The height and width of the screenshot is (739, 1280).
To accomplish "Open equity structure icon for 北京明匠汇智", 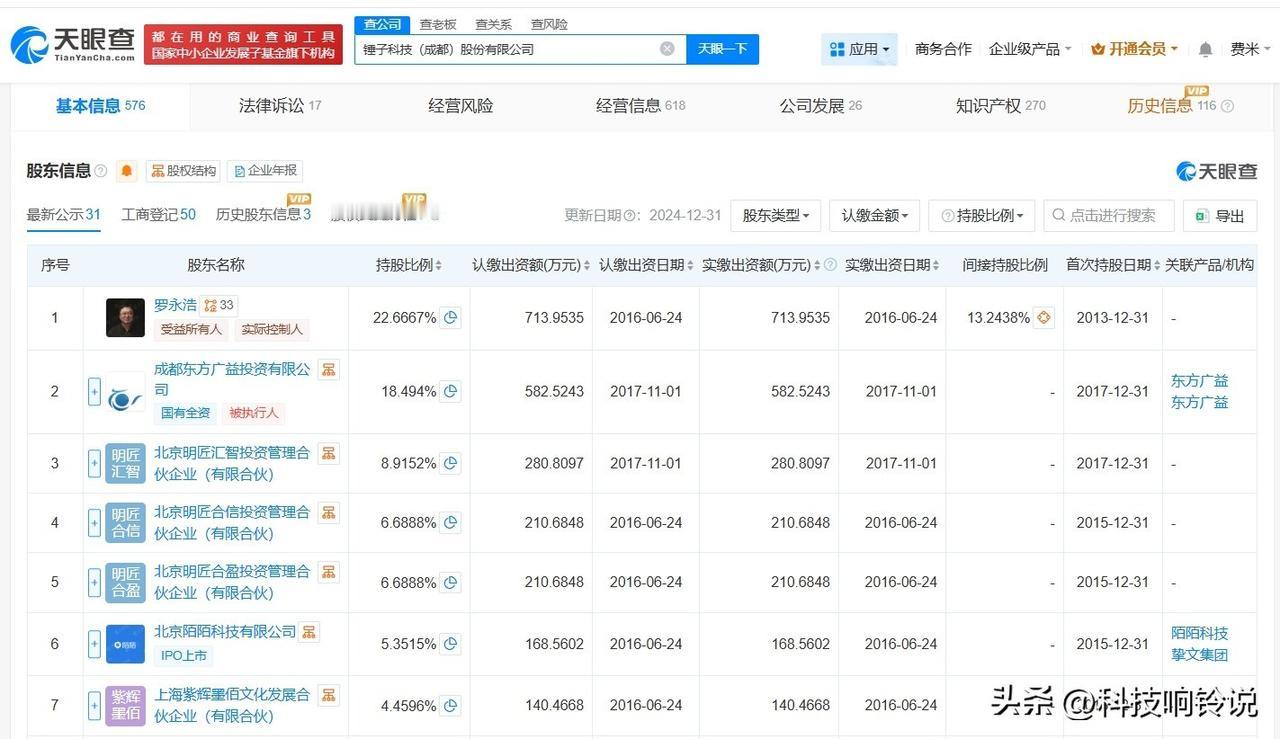I will [x=328, y=453].
